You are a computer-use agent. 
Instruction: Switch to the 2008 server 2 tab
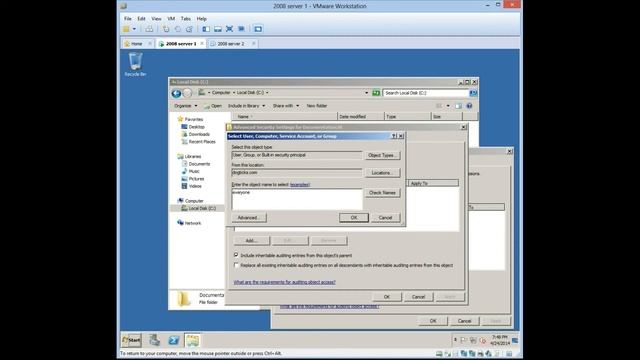click(x=231, y=44)
